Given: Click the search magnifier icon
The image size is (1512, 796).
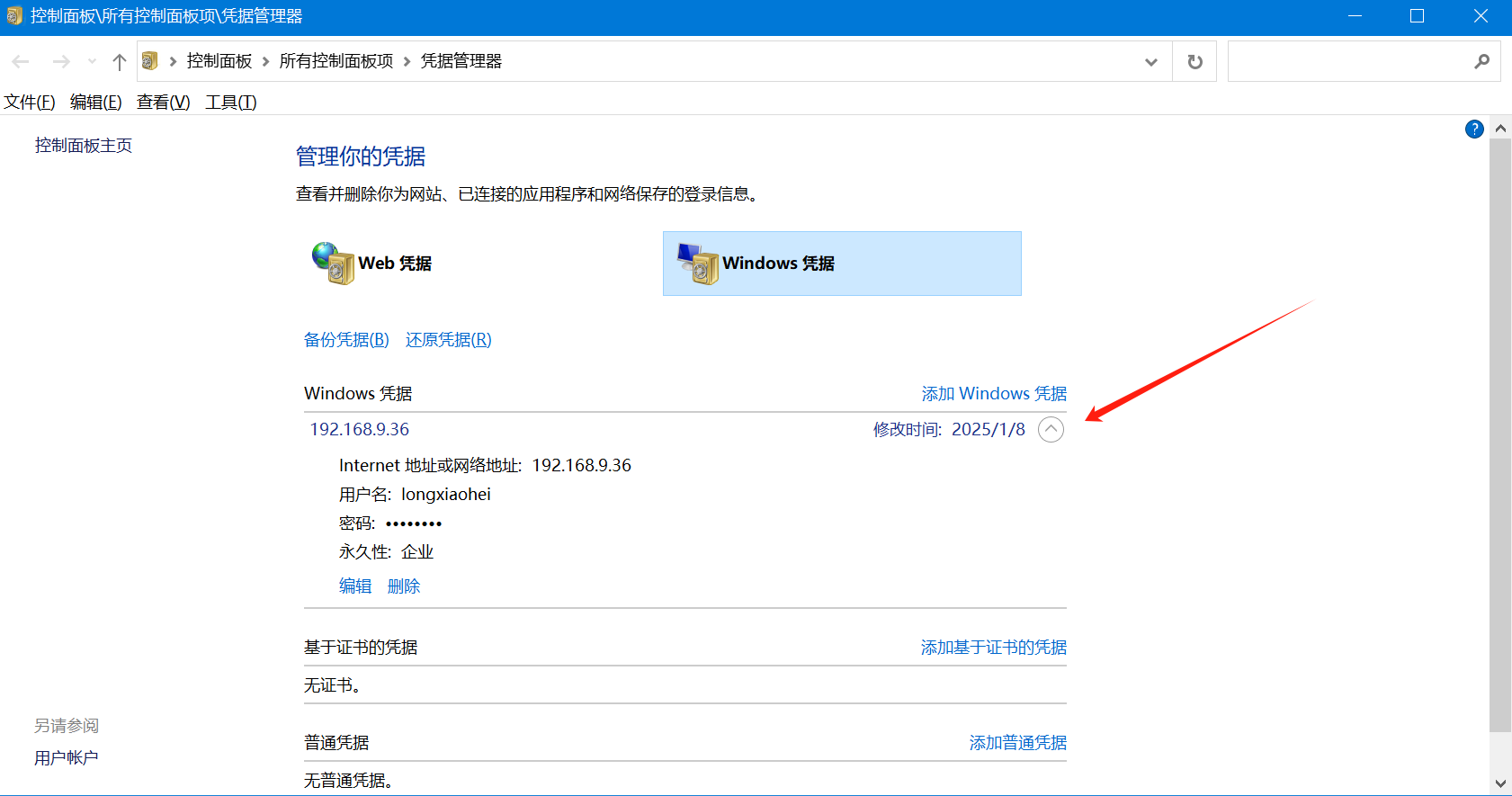Looking at the screenshot, I should (1481, 61).
